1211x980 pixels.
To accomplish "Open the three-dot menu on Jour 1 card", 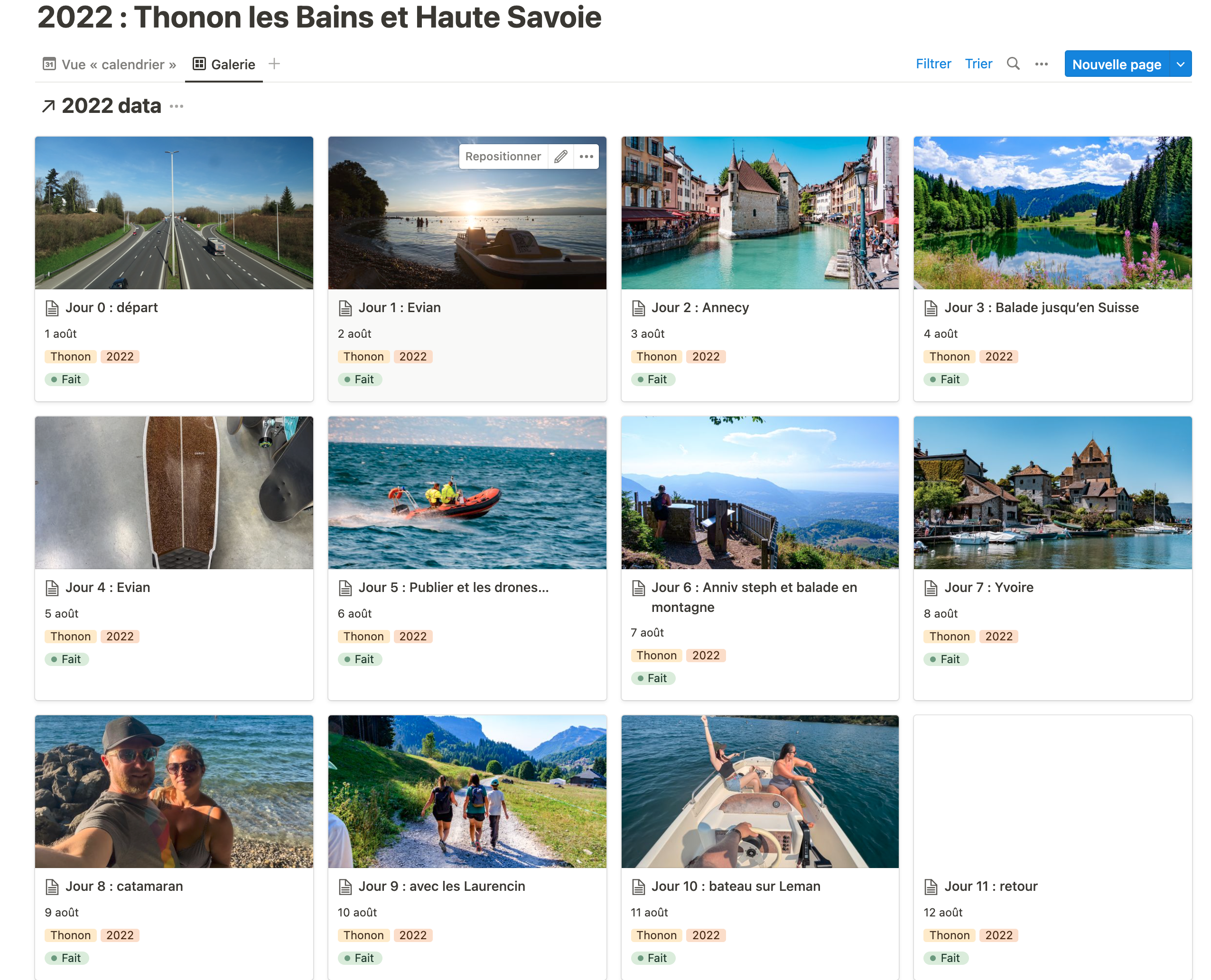I will (x=587, y=157).
